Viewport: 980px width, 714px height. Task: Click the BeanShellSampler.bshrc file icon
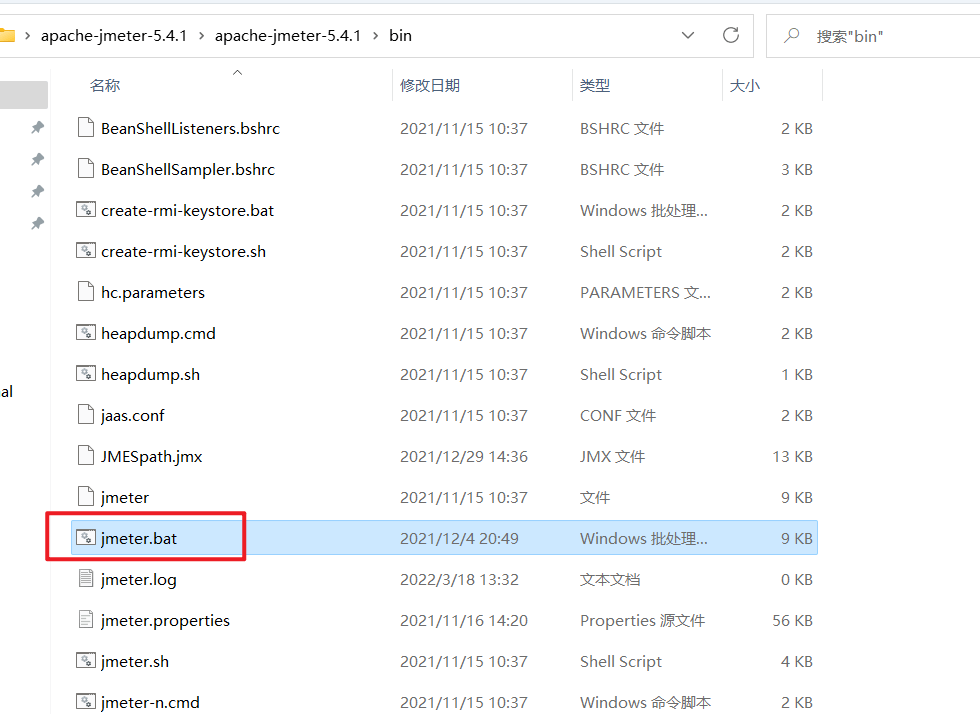86,169
